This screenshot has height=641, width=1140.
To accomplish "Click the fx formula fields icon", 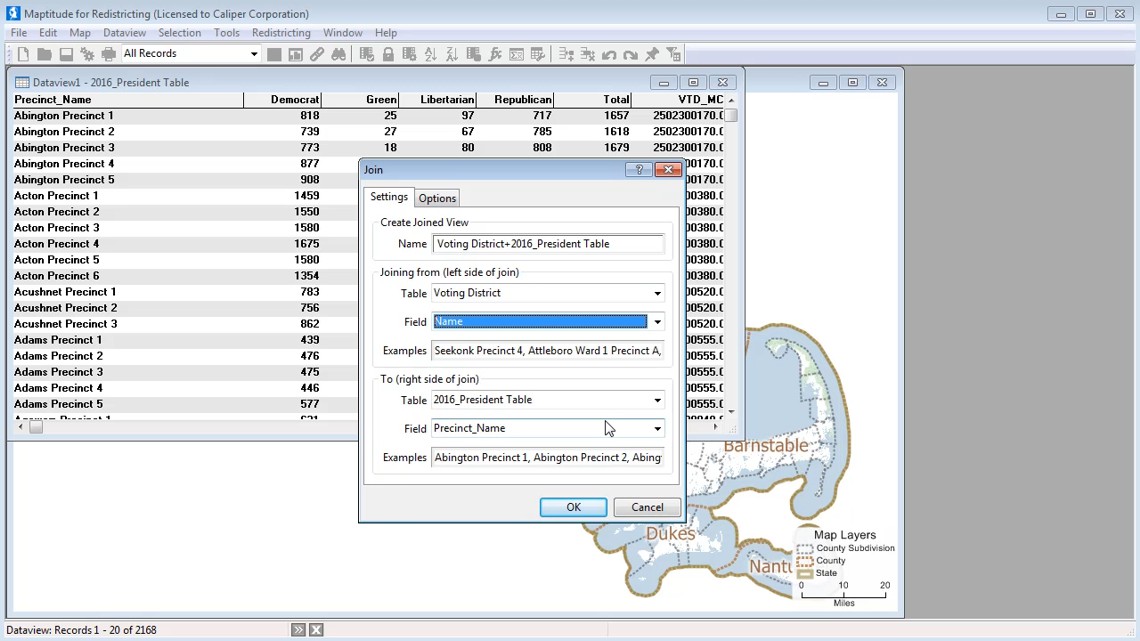I will pyautogui.click(x=495, y=54).
